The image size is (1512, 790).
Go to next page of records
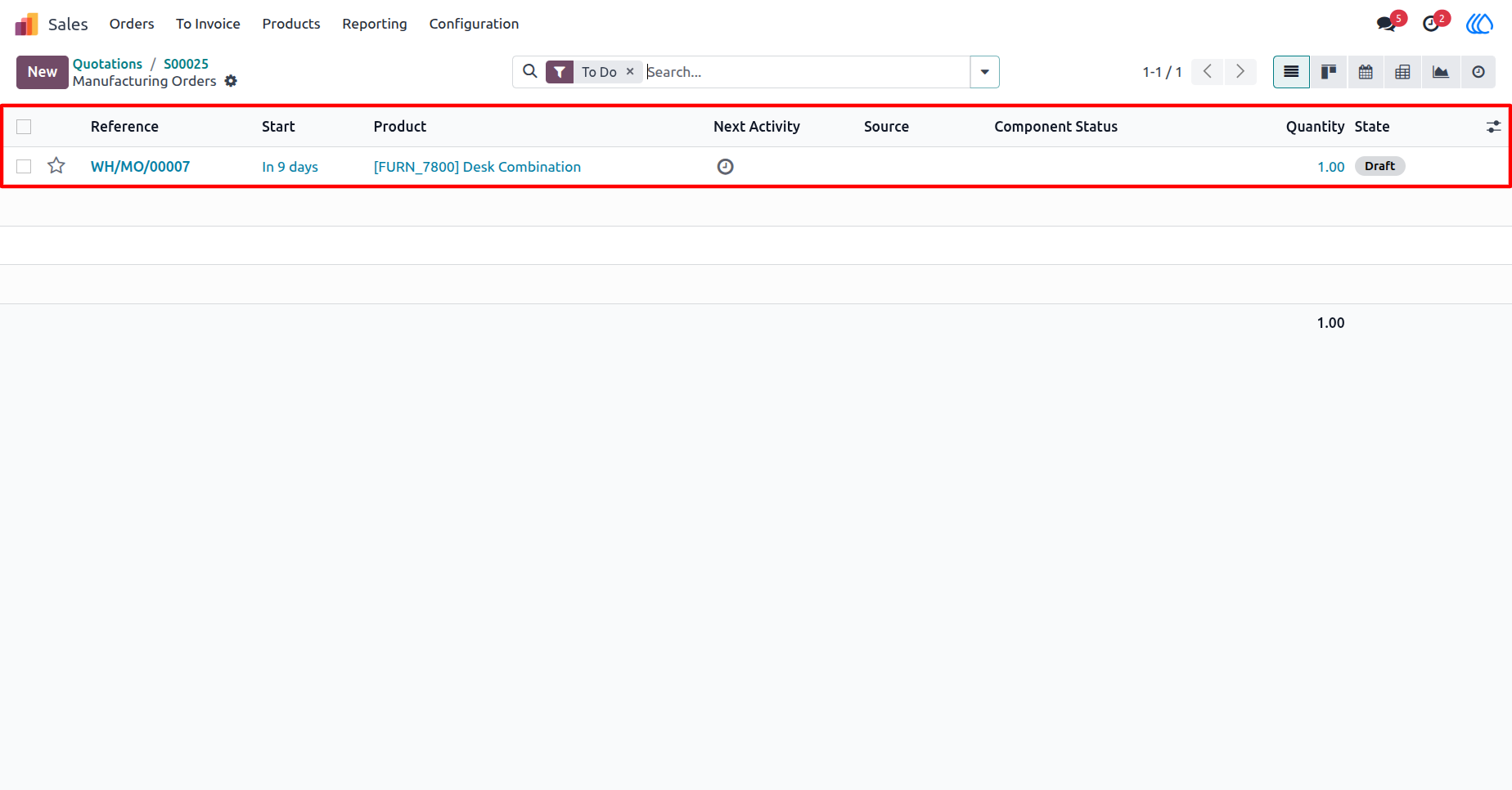tap(1240, 72)
